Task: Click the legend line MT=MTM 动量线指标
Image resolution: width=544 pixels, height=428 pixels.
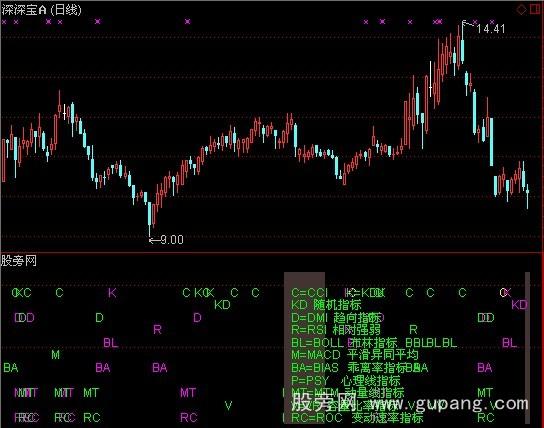Action: [x=348, y=393]
